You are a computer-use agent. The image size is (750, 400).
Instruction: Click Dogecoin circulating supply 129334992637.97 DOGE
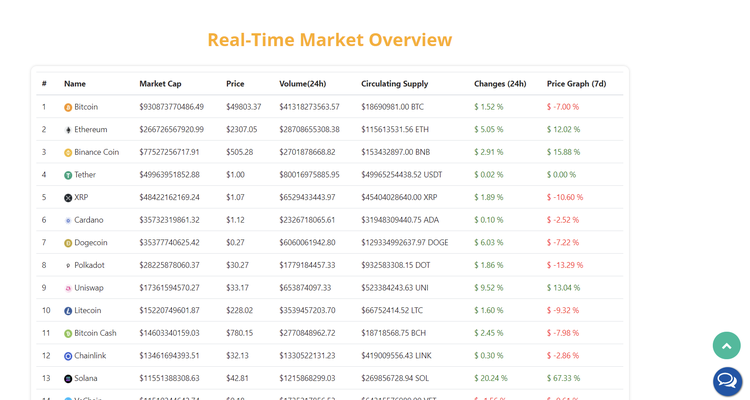coord(405,243)
